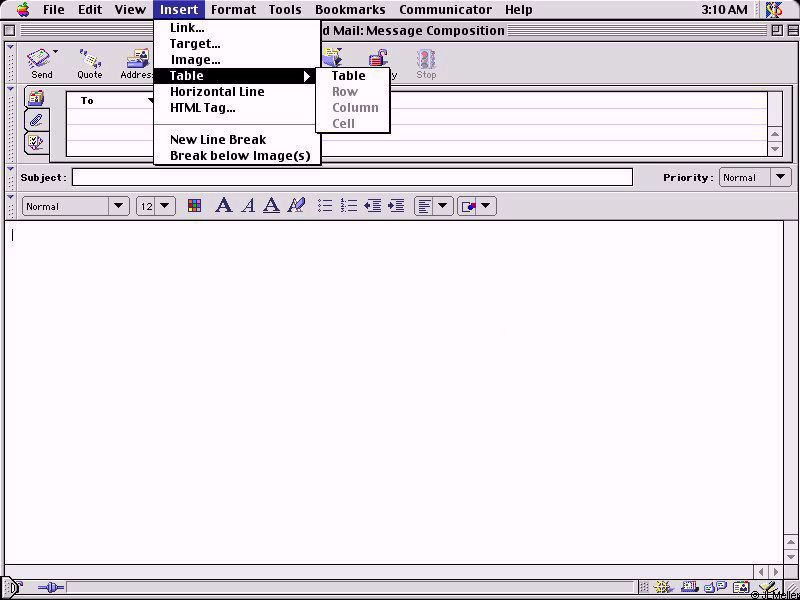Viewport: 800px width, 600px height.
Task: Open Inbox from status bar mailbox icon
Action: click(x=689, y=588)
